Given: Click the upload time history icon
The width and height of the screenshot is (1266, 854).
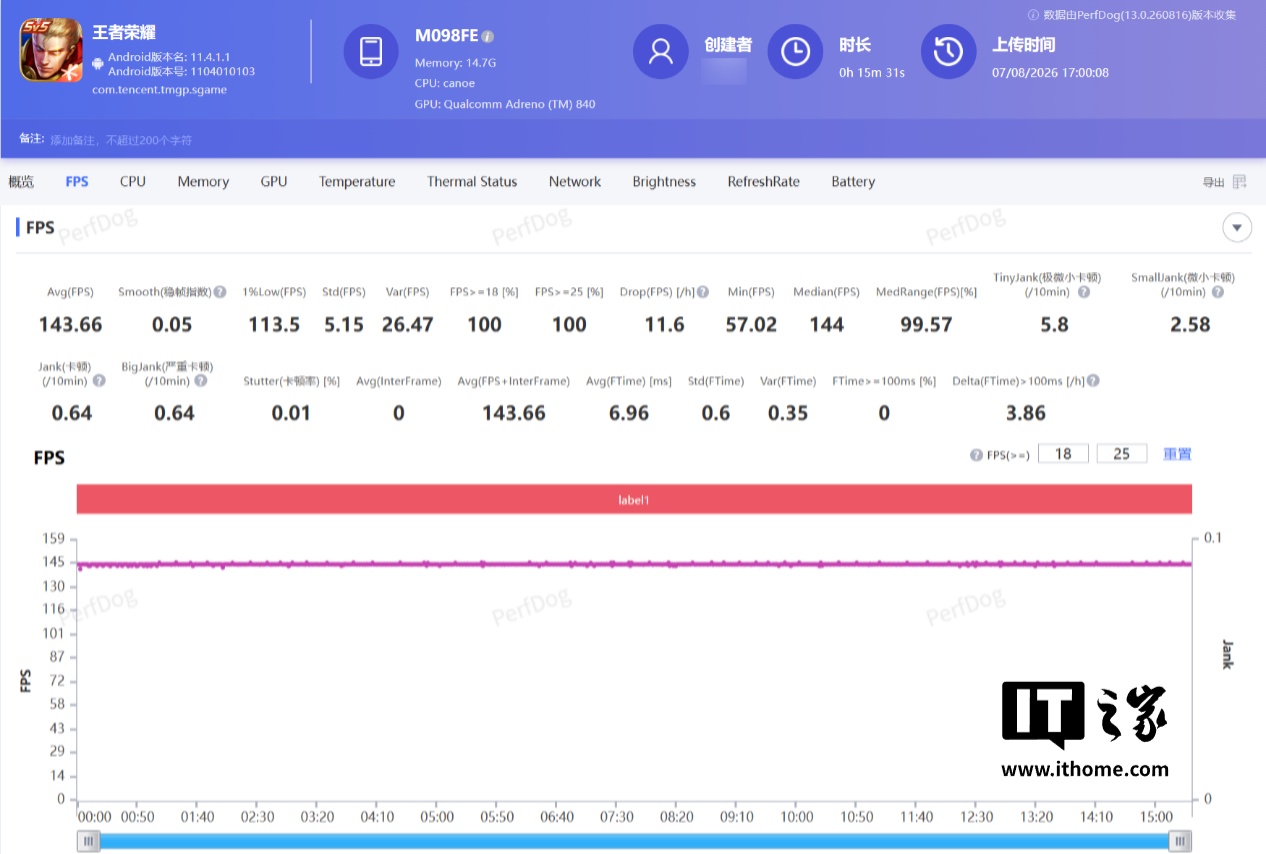Looking at the screenshot, I should (x=948, y=51).
